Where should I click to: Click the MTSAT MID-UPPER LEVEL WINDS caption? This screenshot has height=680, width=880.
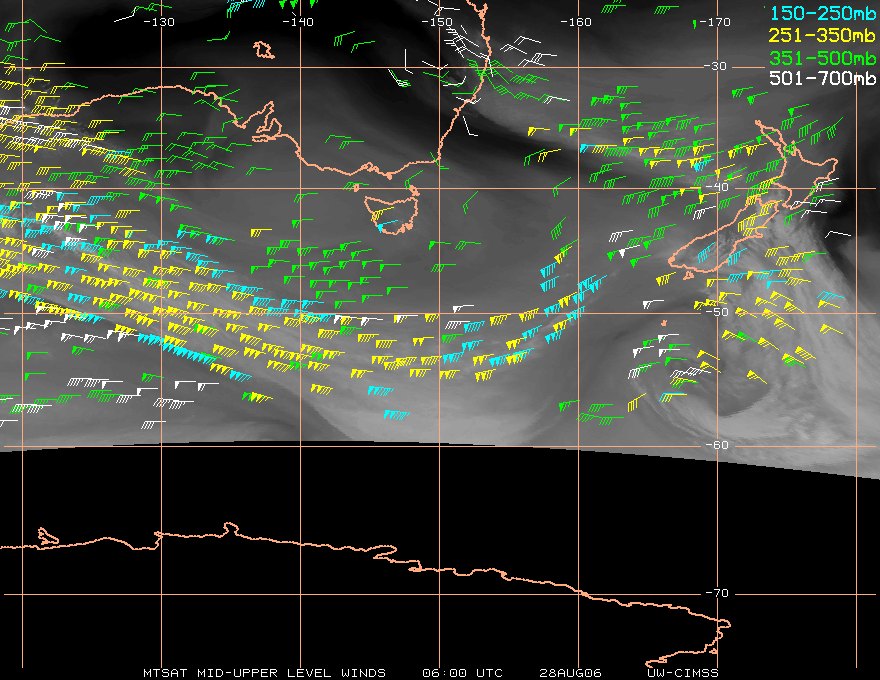tap(264, 673)
